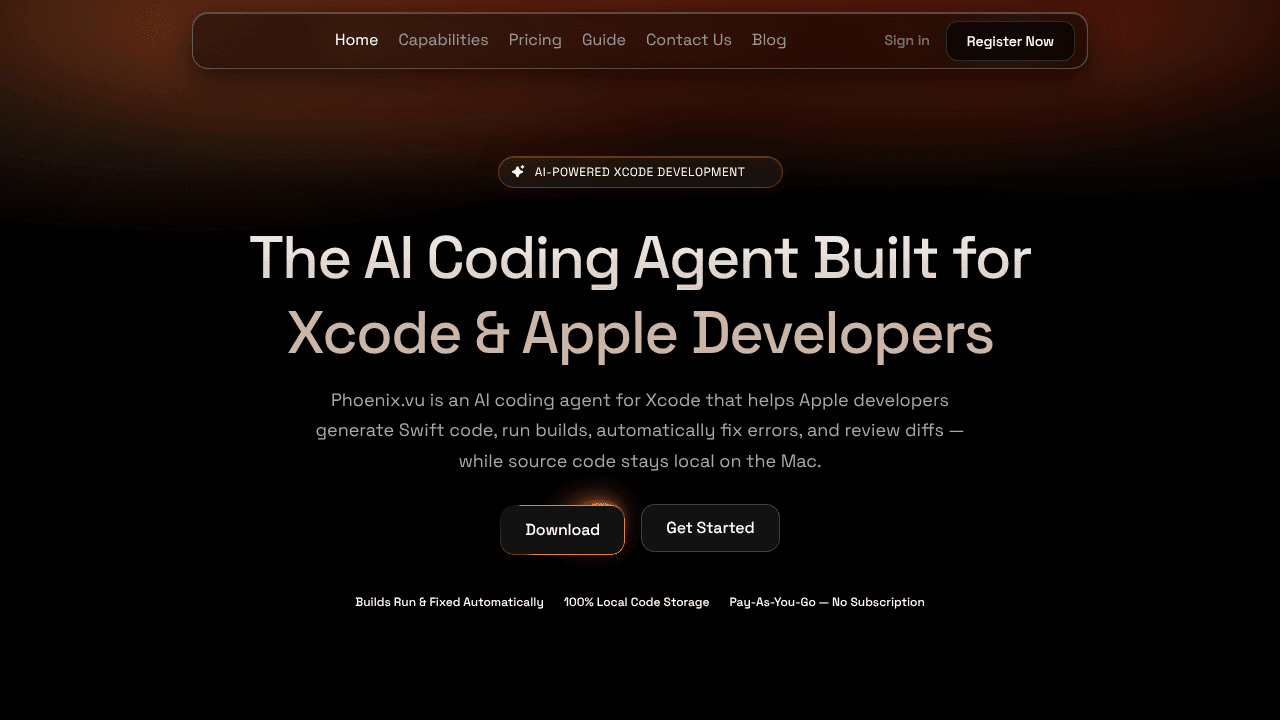Click the headline line 'Xcode & Apple Developers'
Viewport: 1280px width, 720px height.
click(x=640, y=333)
